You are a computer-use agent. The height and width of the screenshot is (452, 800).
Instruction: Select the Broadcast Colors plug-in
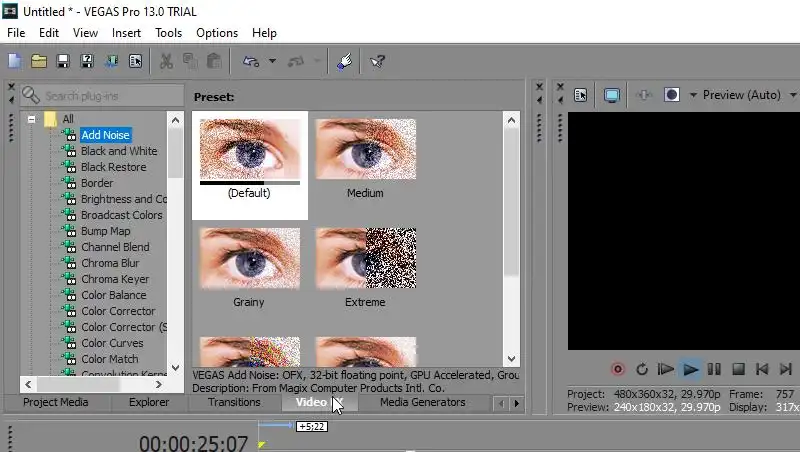pos(121,215)
